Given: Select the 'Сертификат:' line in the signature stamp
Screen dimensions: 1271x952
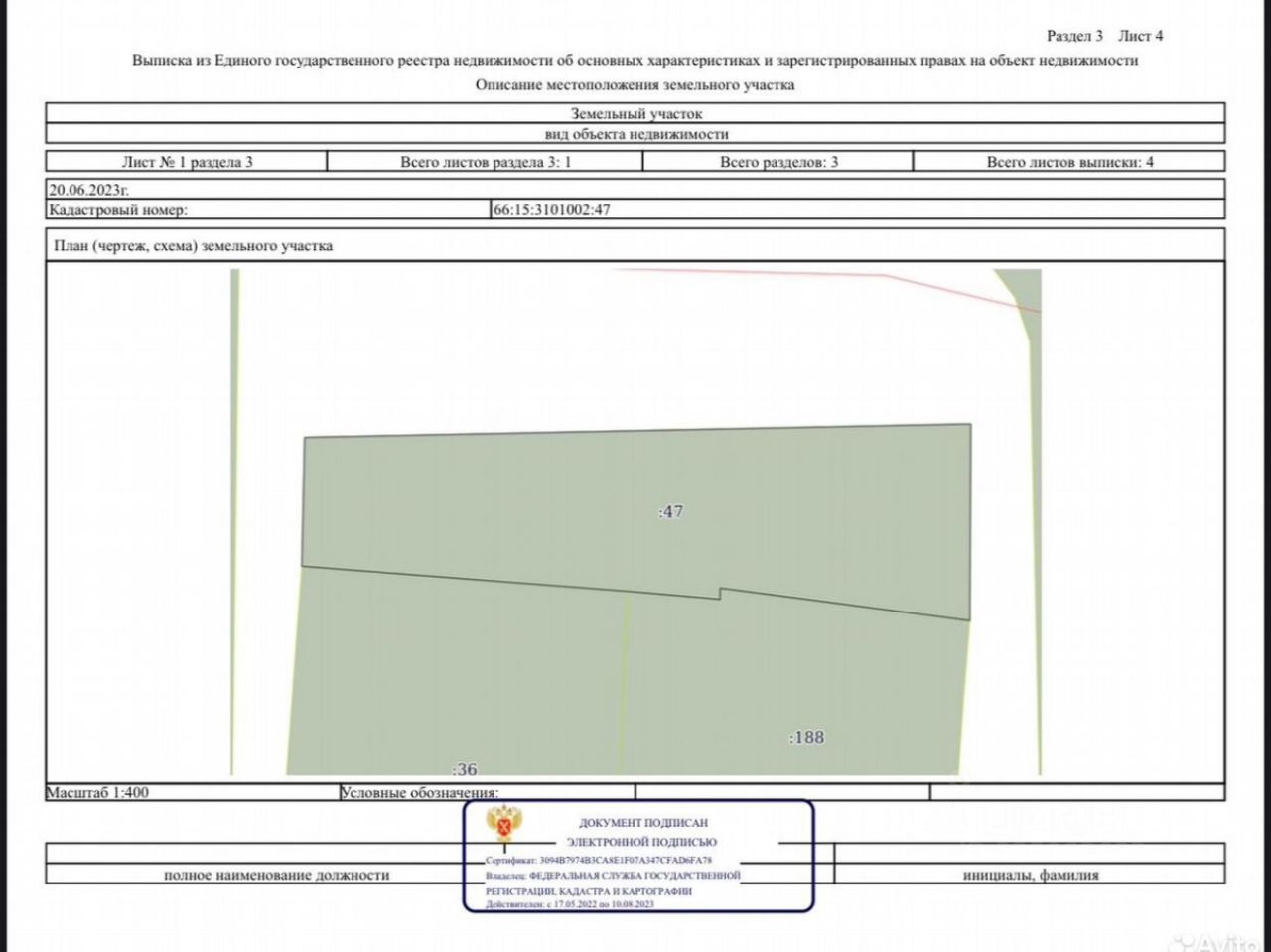Looking at the screenshot, I should [599, 860].
